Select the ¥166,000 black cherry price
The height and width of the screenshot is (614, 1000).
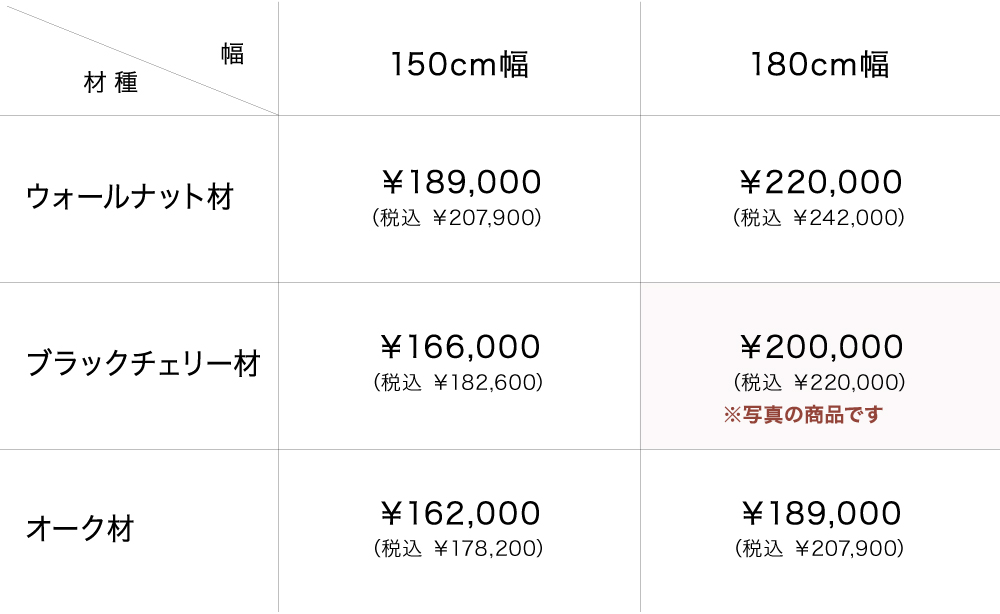(x=461, y=347)
